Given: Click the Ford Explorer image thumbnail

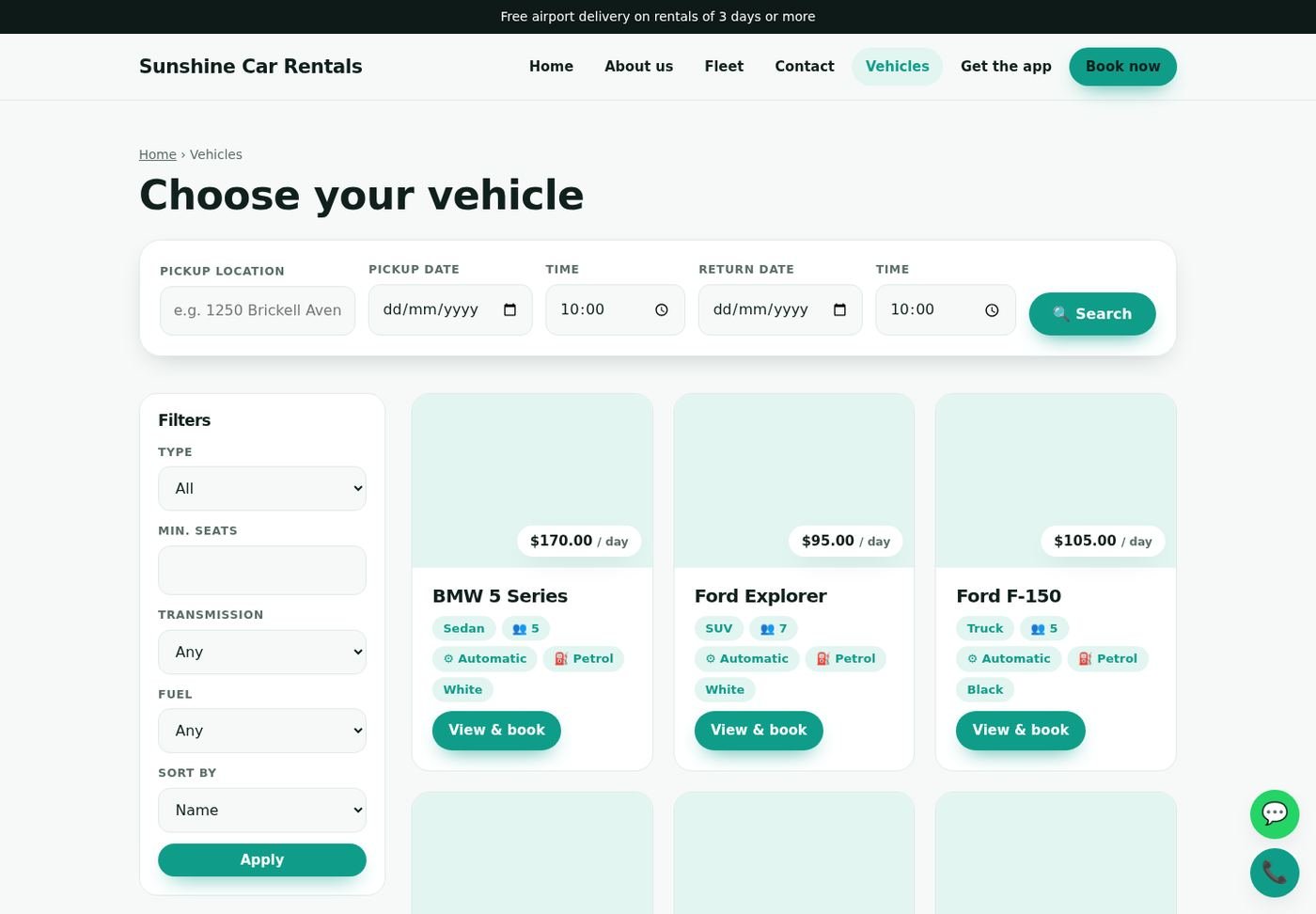Looking at the screenshot, I should click(794, 481).
